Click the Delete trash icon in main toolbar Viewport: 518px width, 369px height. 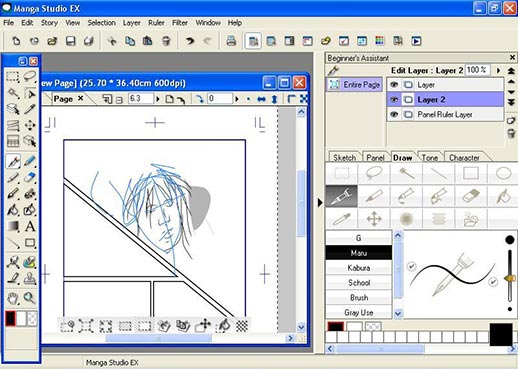166,41
